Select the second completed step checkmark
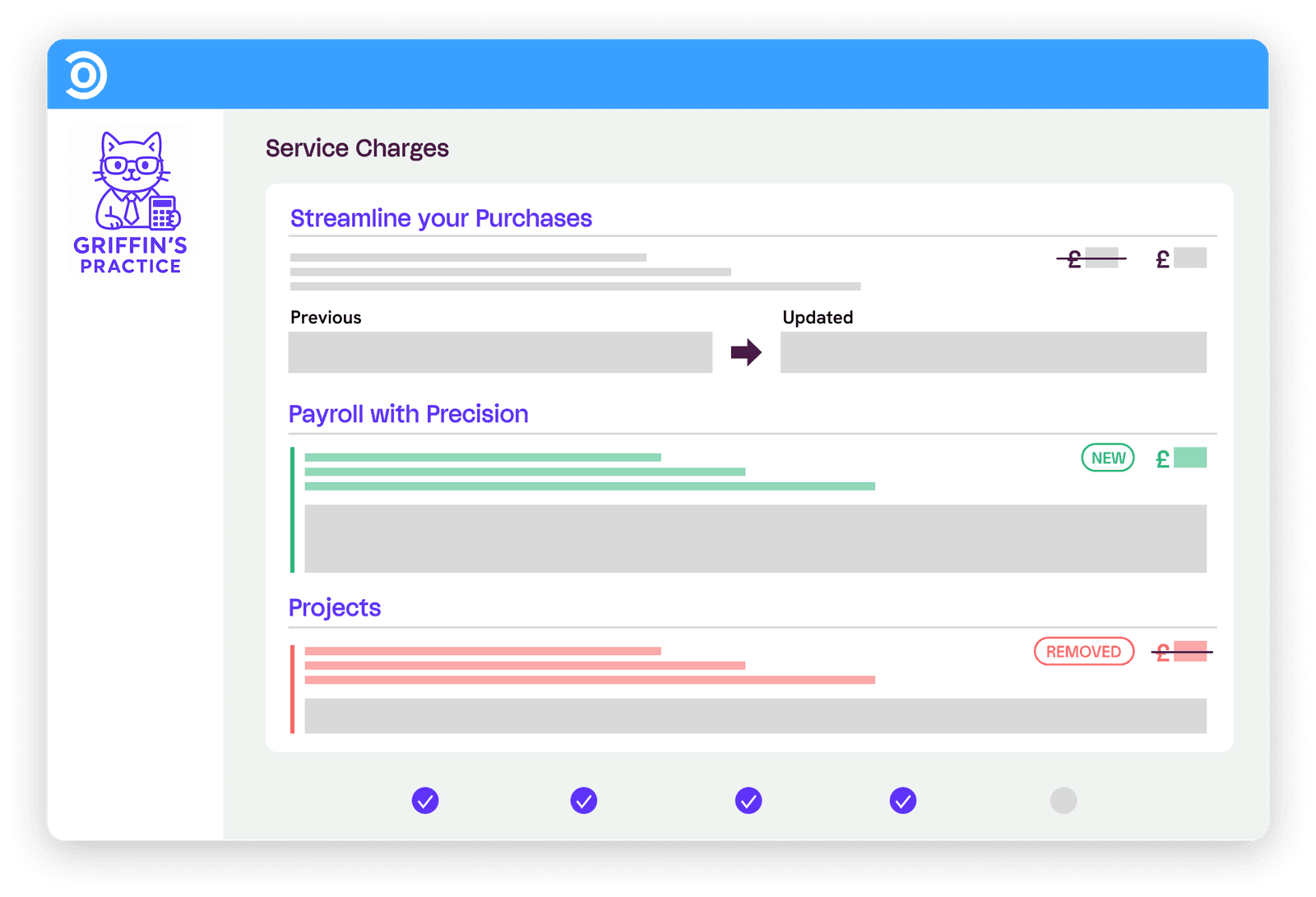 coord(584,800)
